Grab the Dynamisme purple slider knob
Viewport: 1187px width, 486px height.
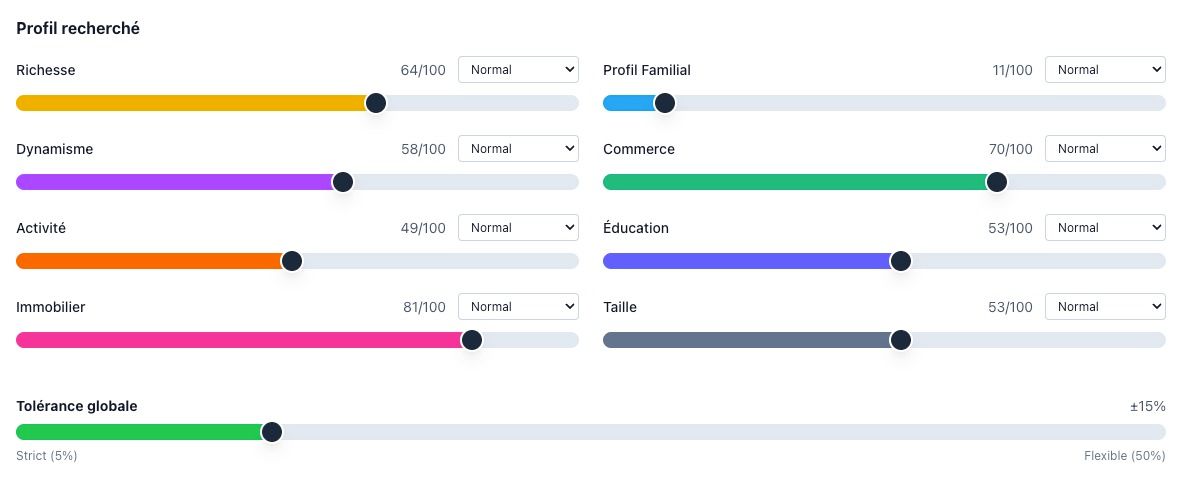pos(343,182)
